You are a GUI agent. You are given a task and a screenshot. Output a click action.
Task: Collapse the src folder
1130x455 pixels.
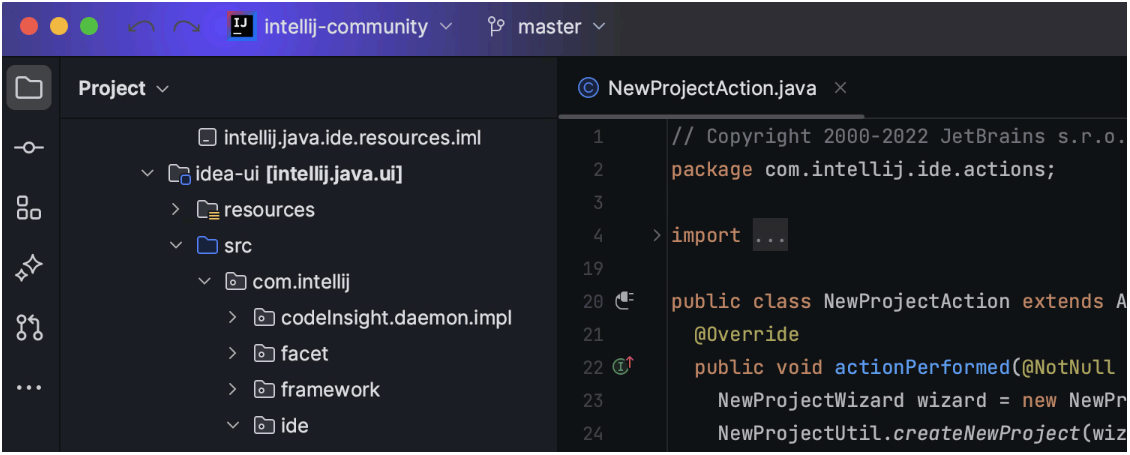pyautogui.click(x=176, y=246)
